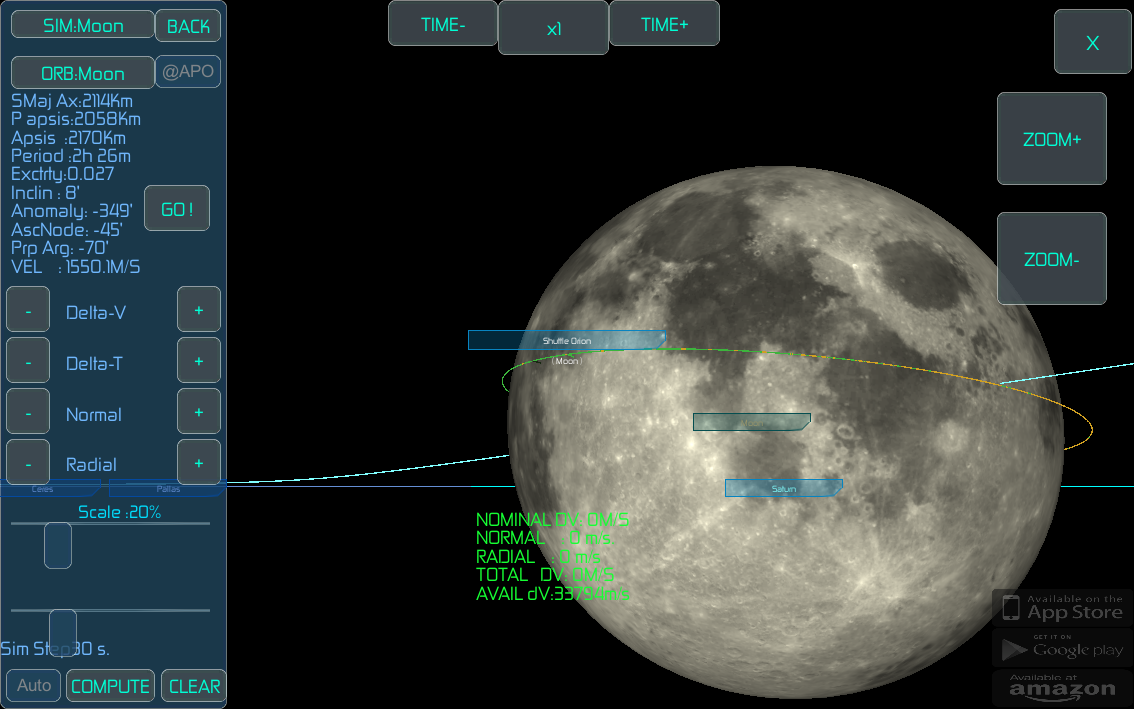Select the Saturn label over the Moon
Image resolution: width=1134 pixels, height=709 pixels.
783,488
